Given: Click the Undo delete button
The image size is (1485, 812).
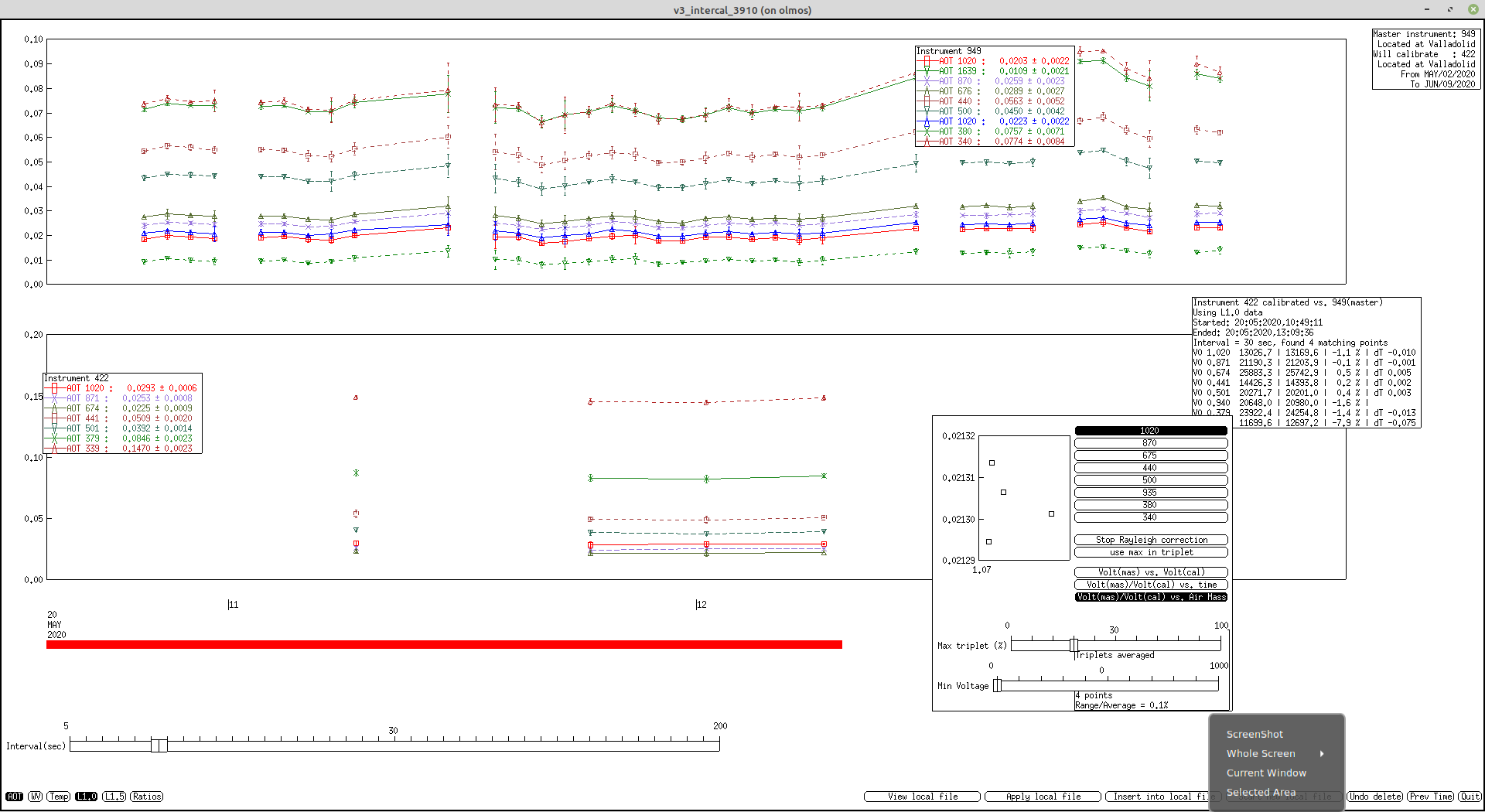Looking at the screenshot, I should coord(1375,797).
